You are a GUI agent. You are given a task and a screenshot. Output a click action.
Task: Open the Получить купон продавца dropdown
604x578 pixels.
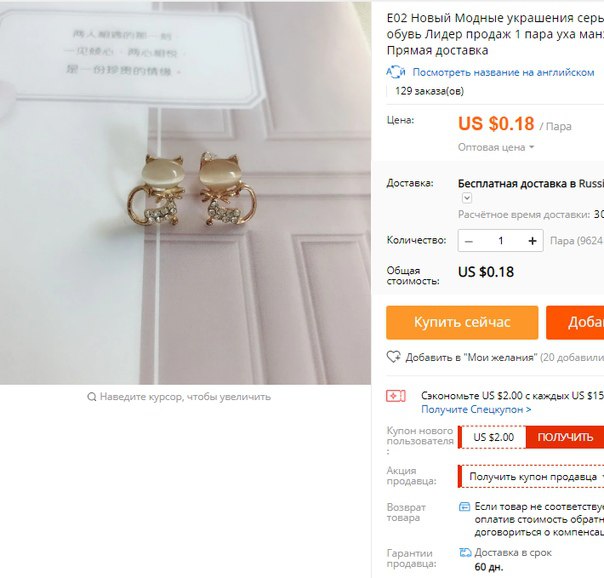point(533,477)
